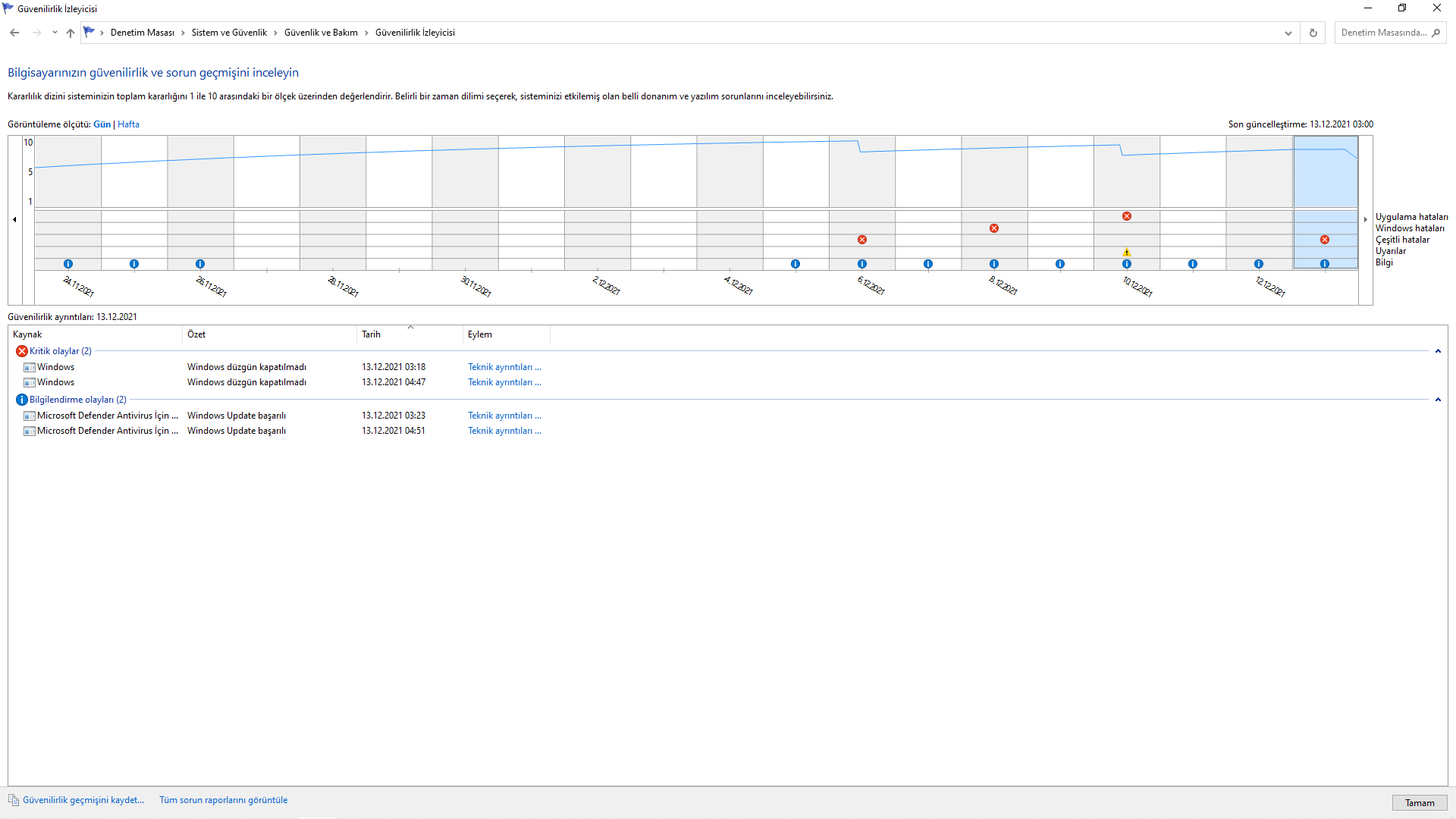This screenshot has height=819, width=1456.
Task: Navigate to Güvenlik ve Bakım breadcrumb
Action: 321,33
